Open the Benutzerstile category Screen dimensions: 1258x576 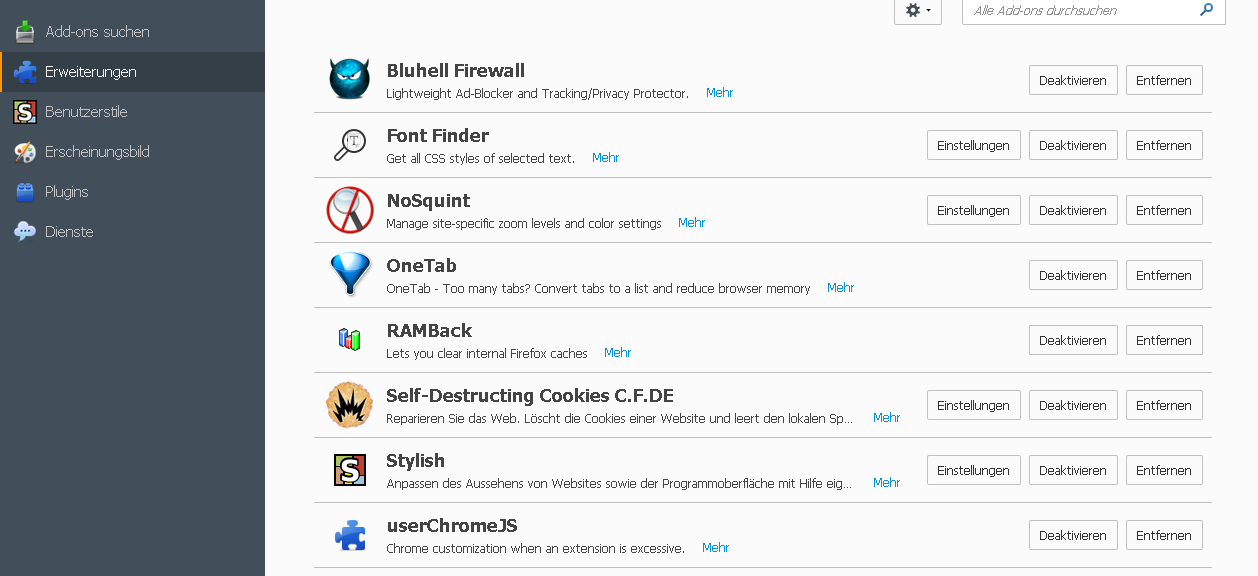click(x=86, y=112)
